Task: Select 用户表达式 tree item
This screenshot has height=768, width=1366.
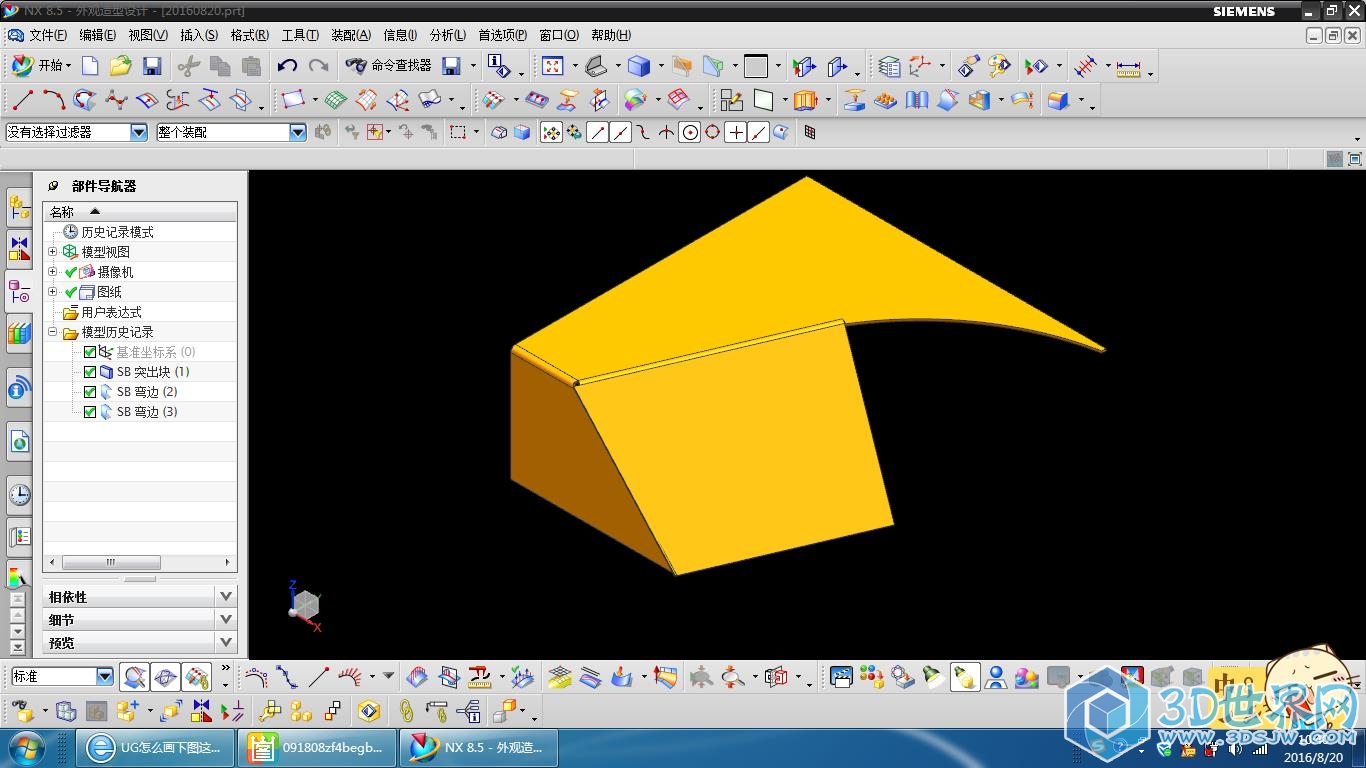Action: pos(111,312)
